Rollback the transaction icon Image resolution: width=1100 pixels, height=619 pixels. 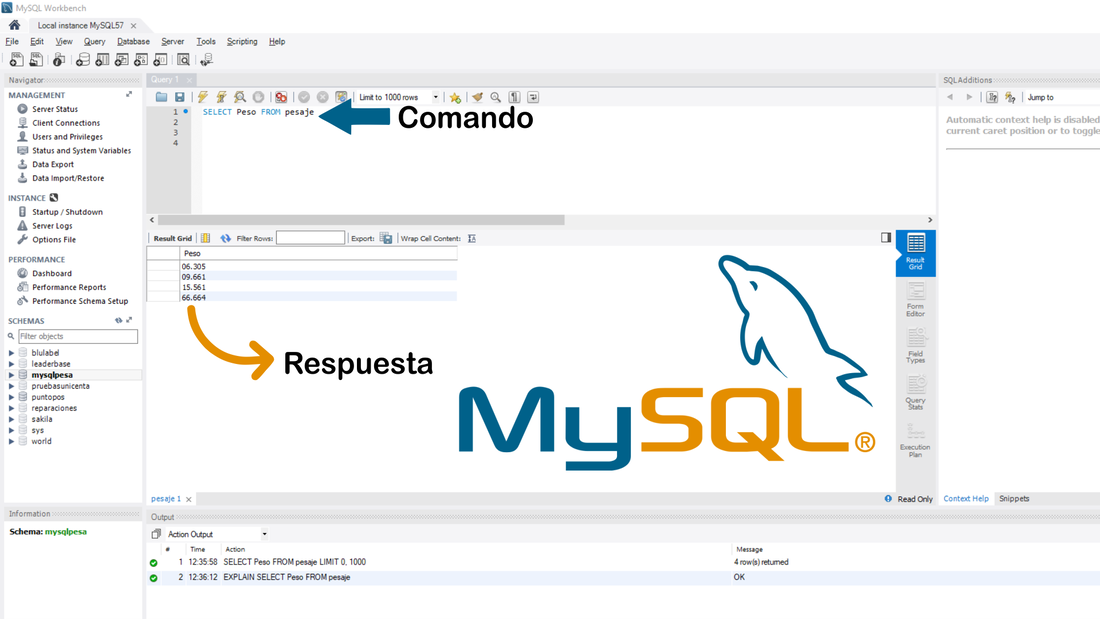323,97
